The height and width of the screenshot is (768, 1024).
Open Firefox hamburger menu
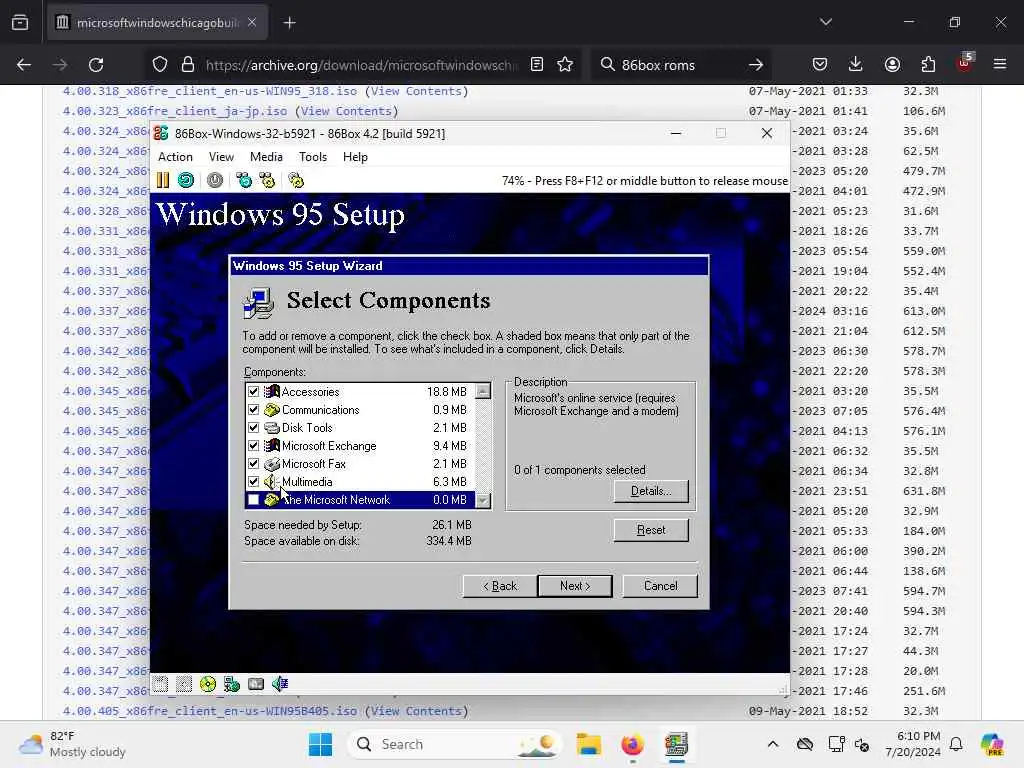(x=1000, y=65)
